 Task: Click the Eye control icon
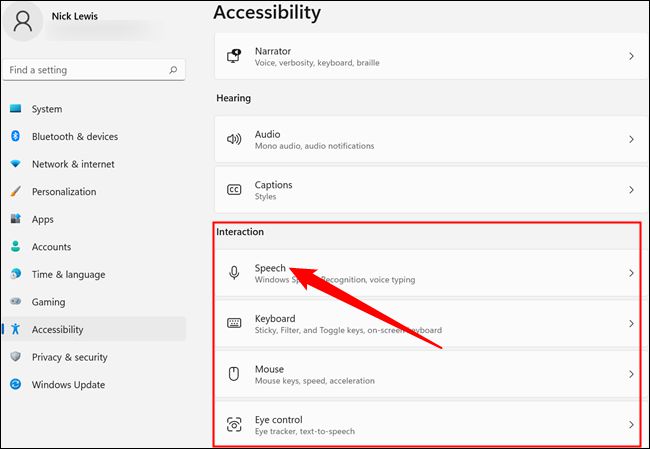pos(234,425)
